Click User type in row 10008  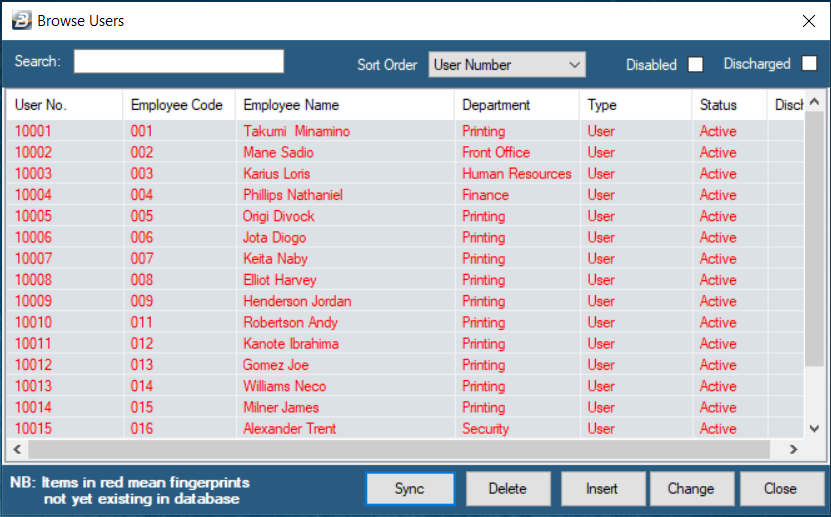[601, 280]
